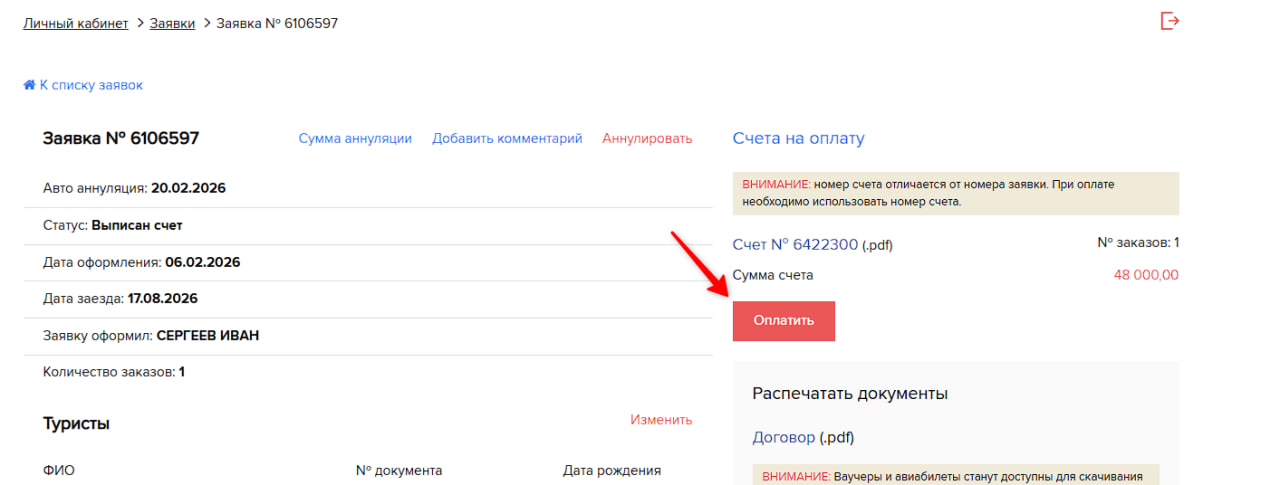Click current breadcrumb Заявка № 6106597
This screenshot has height=485, width=1280.
point(277,23)
